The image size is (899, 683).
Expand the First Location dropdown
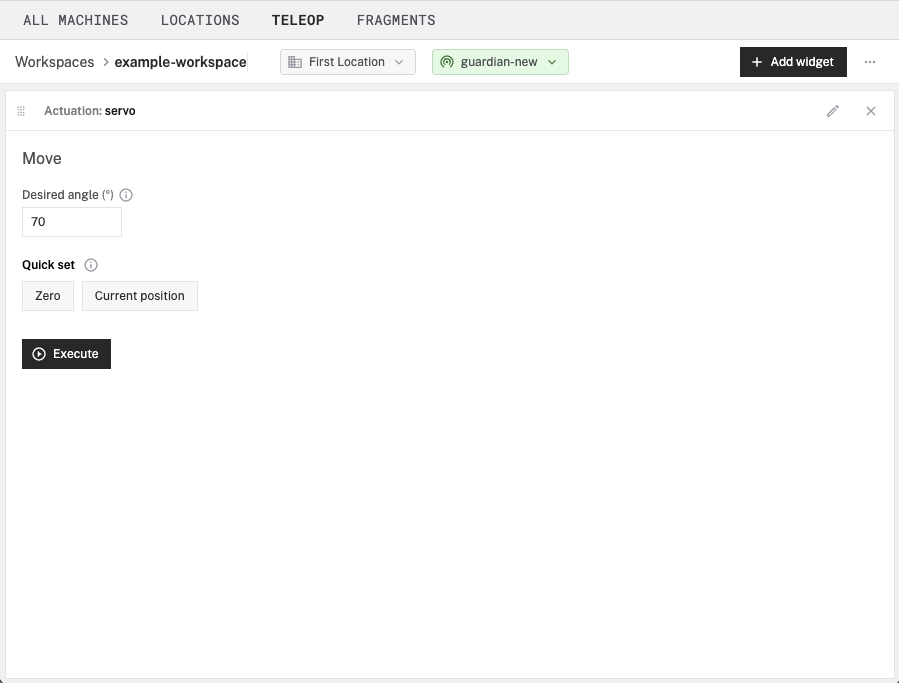point(347,62)
